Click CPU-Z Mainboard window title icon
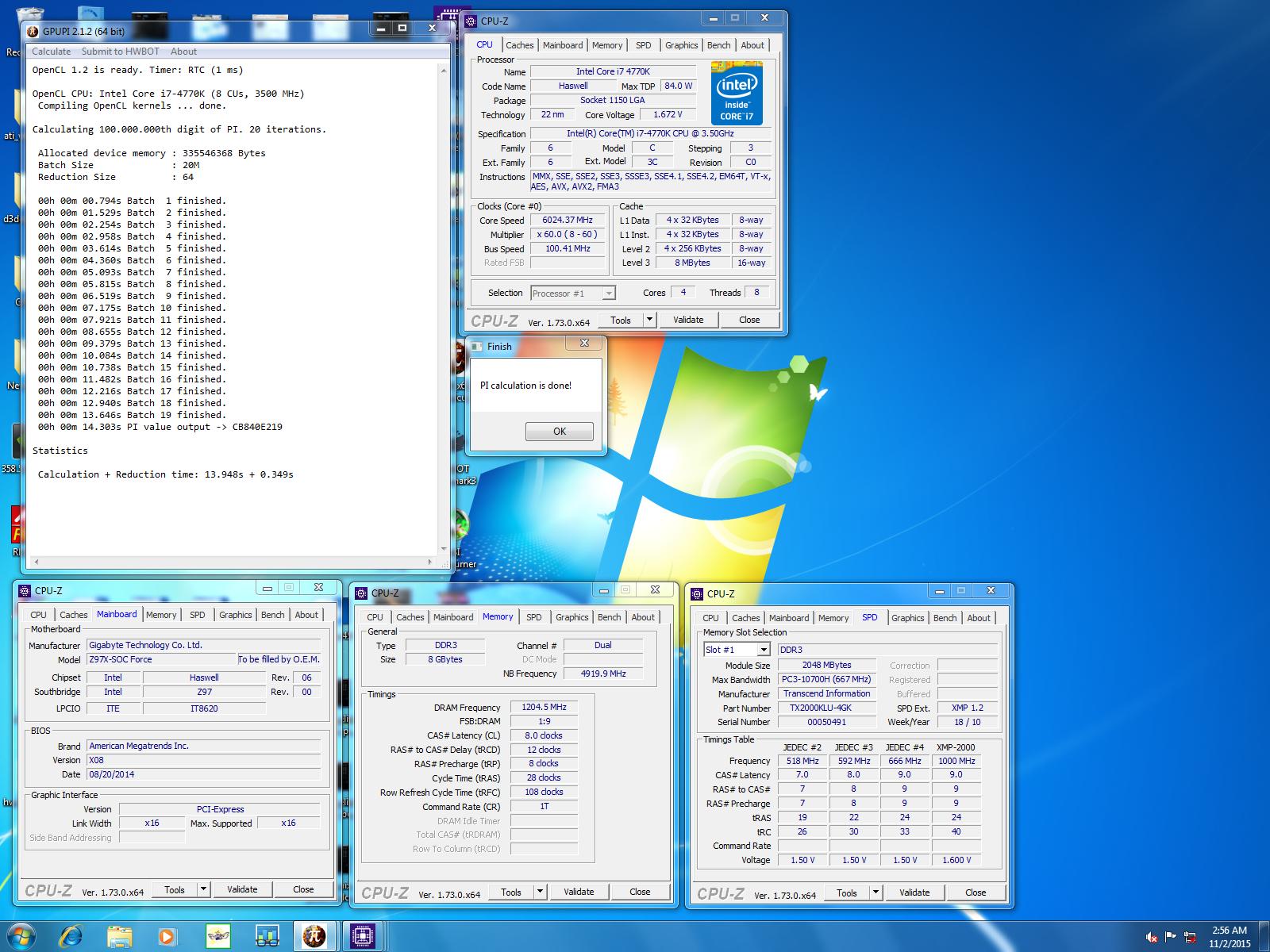This screenshot has height=952, width=1270. tap(25, 590)
